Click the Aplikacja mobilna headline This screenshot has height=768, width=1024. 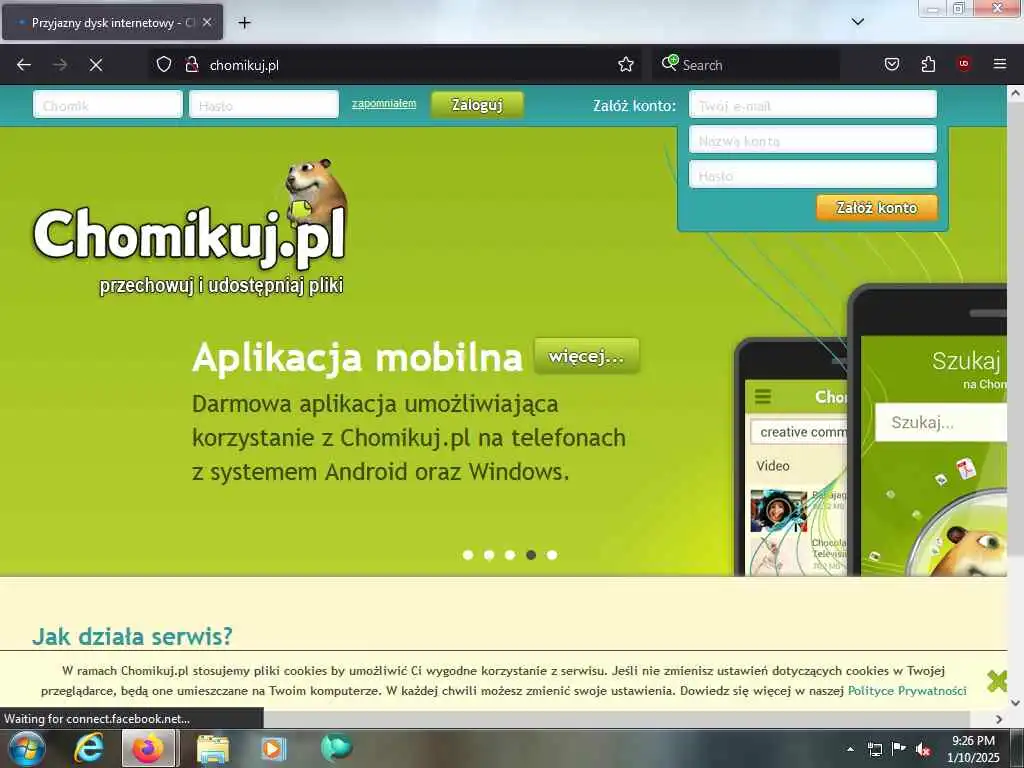coord(357,357)
